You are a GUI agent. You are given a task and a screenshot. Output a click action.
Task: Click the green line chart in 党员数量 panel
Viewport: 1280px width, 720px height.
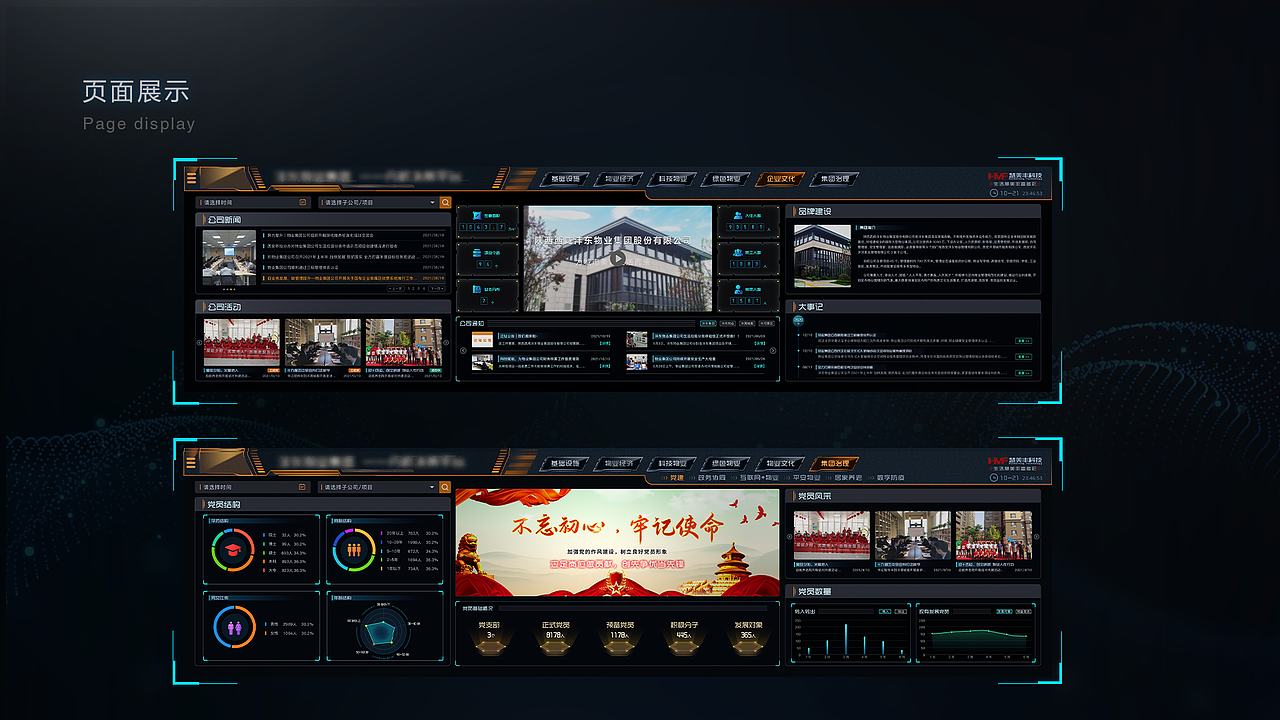coord(976,633)
